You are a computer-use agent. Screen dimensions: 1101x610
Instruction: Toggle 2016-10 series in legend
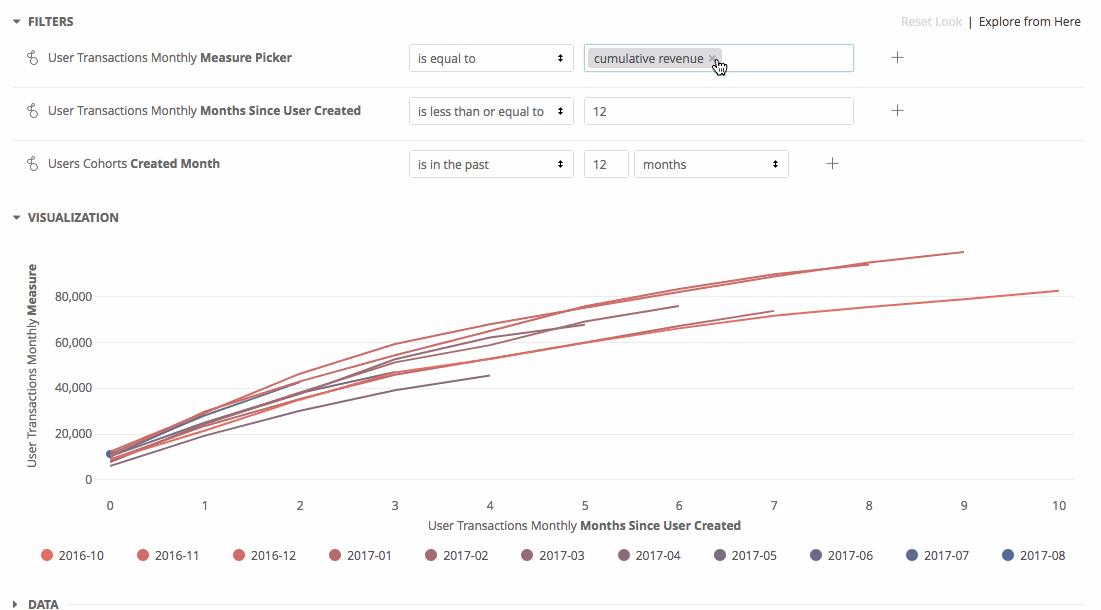click(x=72, y=555)
